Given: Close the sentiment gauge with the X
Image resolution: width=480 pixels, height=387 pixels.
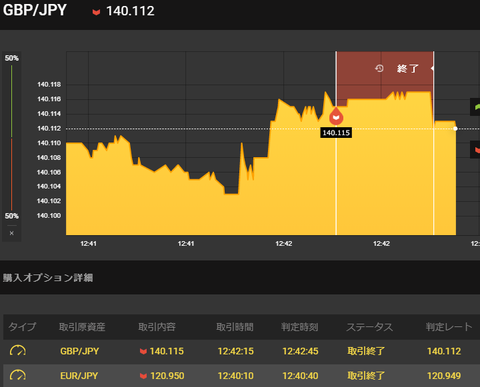Looking at the screenshot, I should point(12,233).
